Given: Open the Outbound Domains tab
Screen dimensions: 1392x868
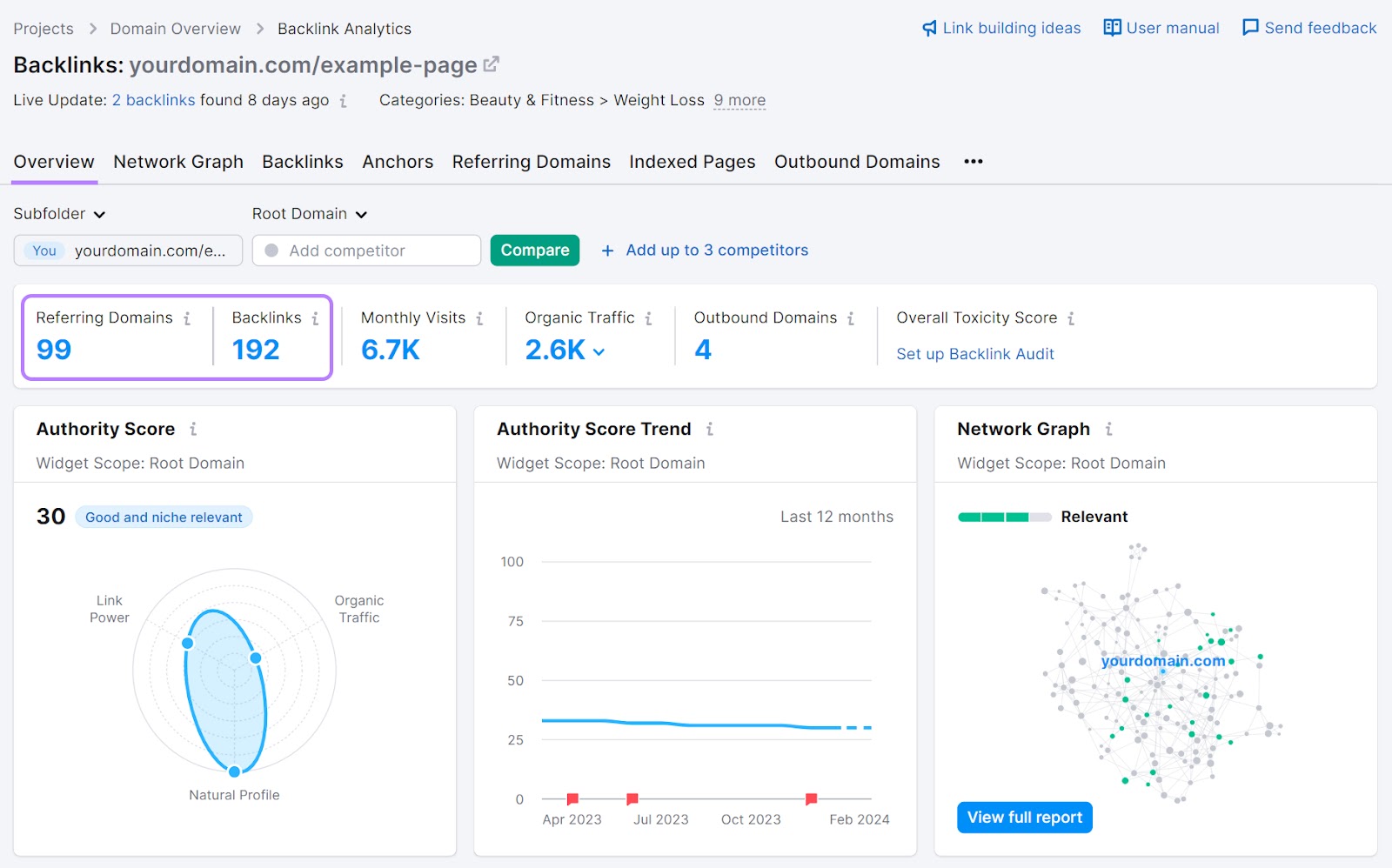Looking at the screenshot, I should [x=857, y=162].
